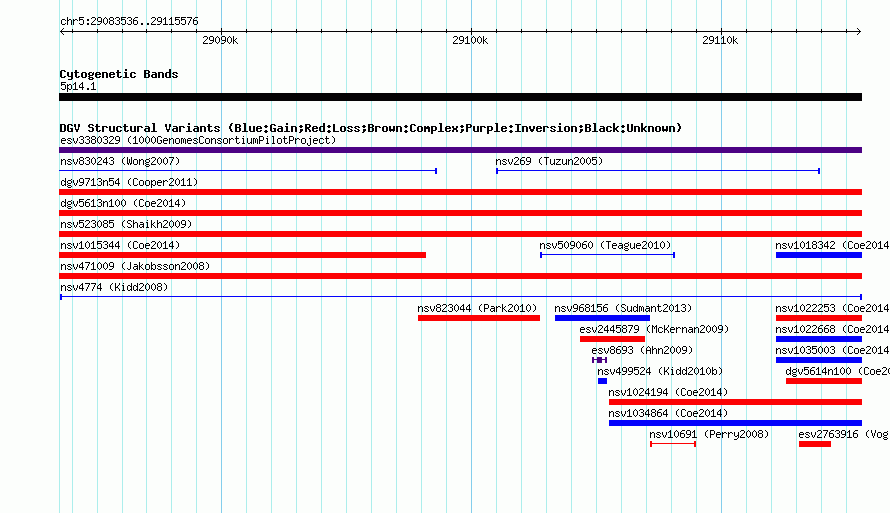Select dgv9713n54 (Cooper2011) label
890x513 pixels.
point(129,182)
